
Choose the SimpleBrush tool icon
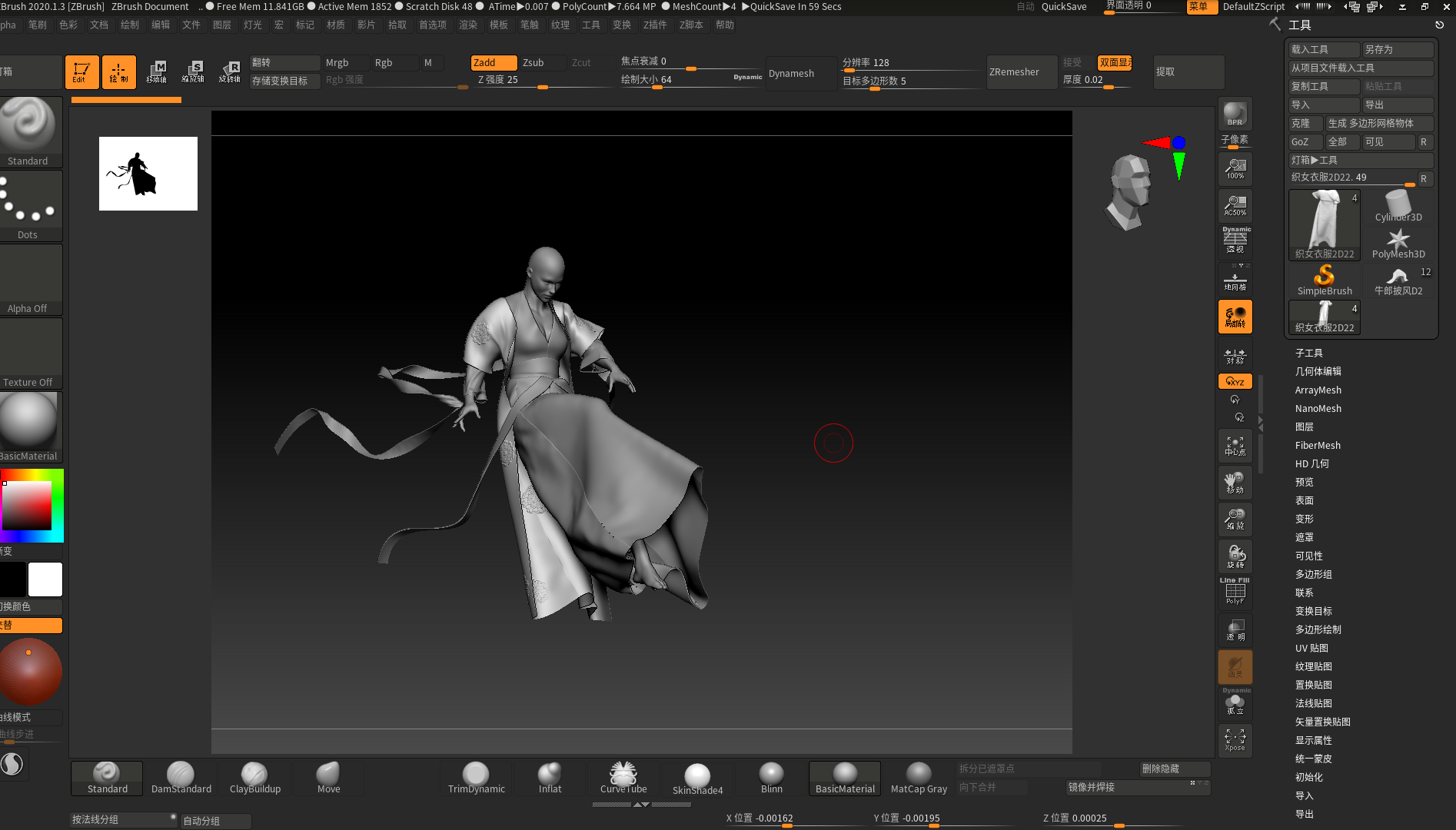coord(1324,280)
